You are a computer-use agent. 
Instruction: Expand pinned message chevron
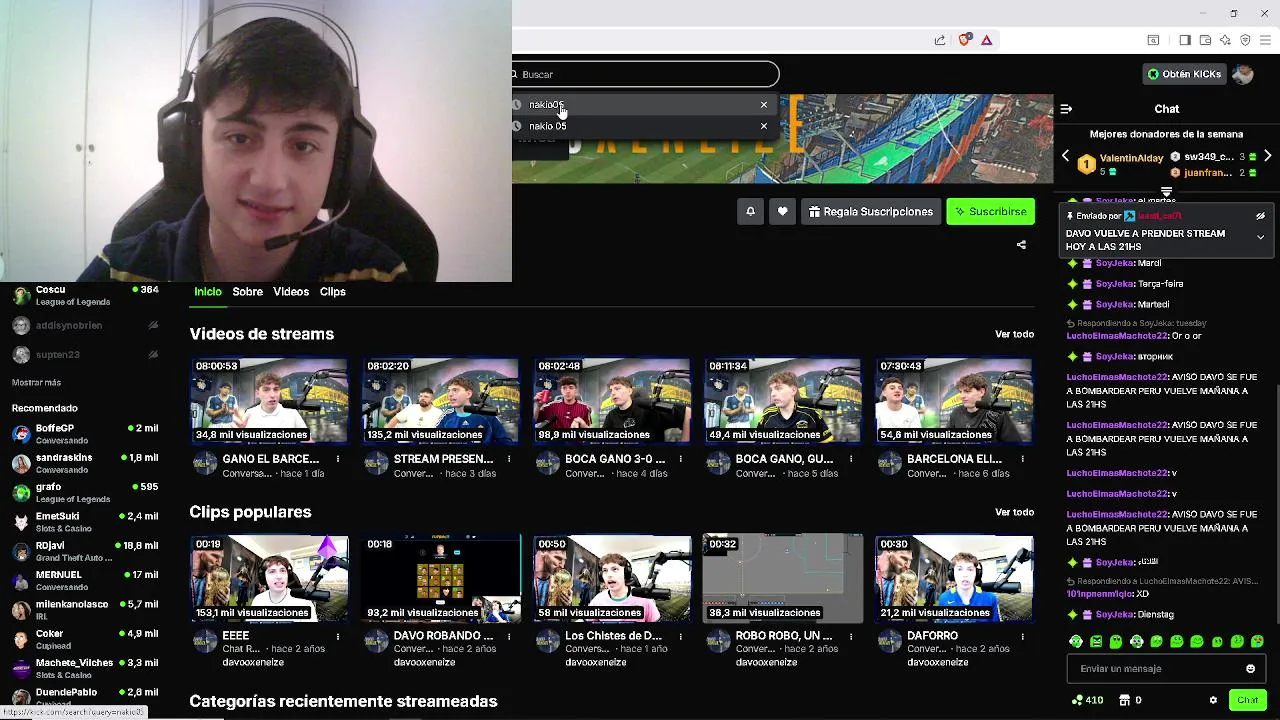[1260, 238]
